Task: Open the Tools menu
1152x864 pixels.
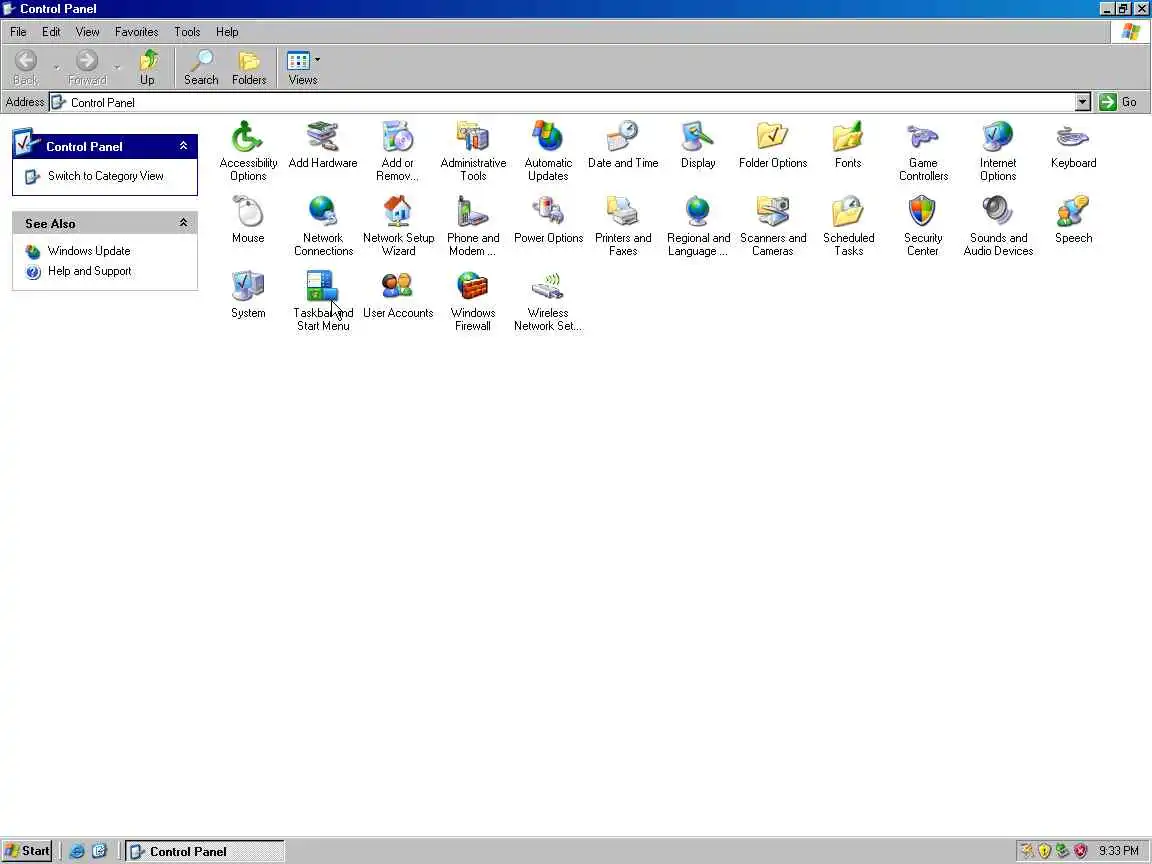Action: pyautogui.click(x=187, y=32)
